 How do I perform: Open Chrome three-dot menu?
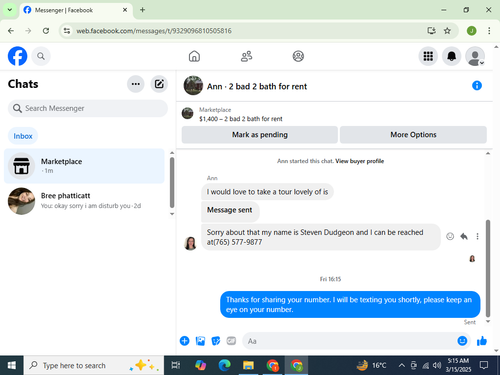pos(489,31)
